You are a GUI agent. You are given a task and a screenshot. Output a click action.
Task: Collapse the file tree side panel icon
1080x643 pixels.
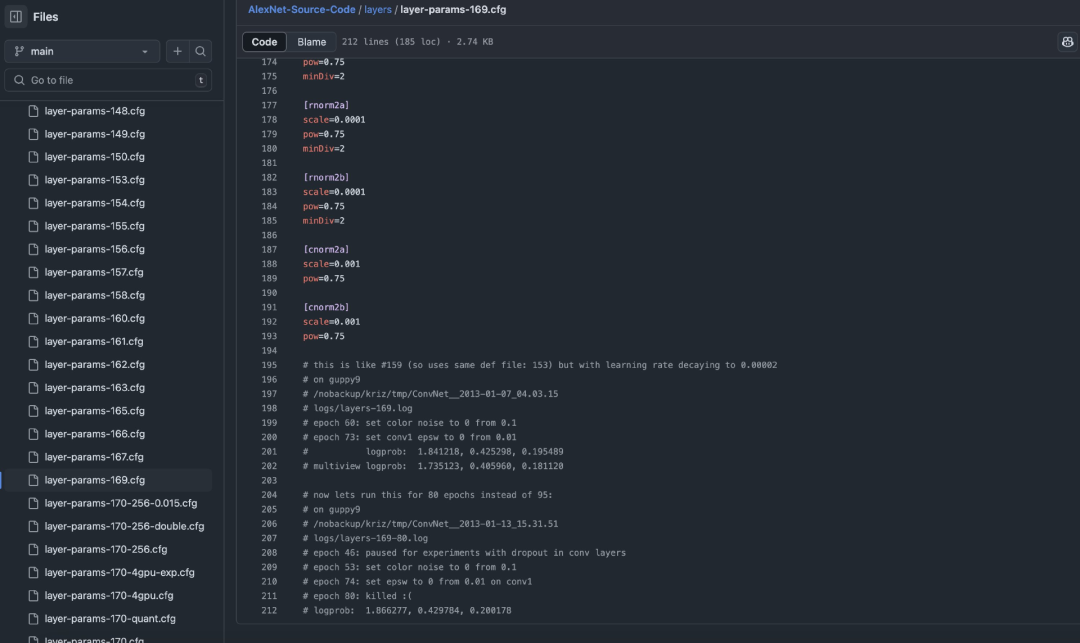pos(16,17)
